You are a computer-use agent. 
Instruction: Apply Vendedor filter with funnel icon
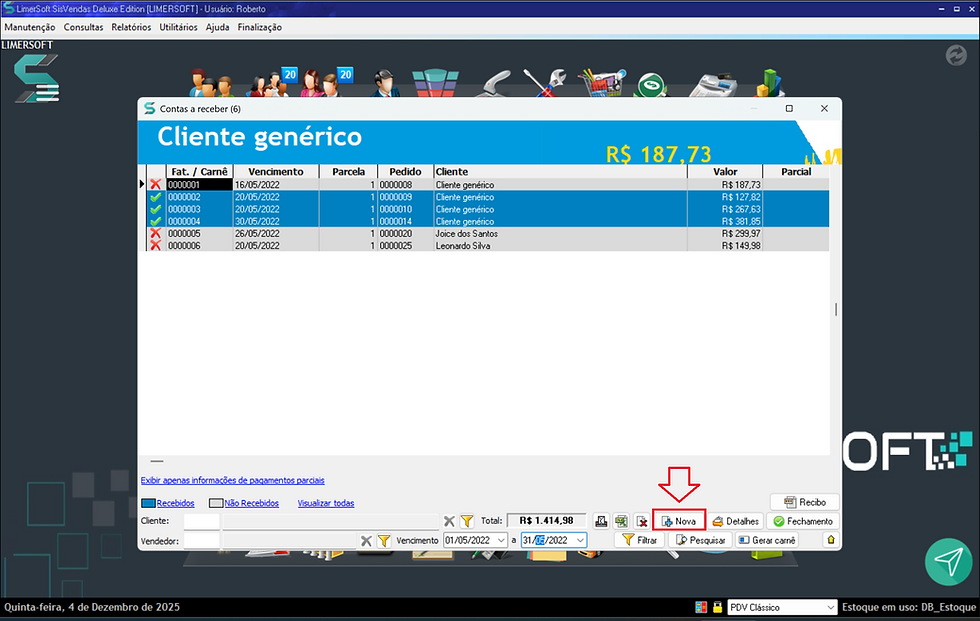(384, 541)
